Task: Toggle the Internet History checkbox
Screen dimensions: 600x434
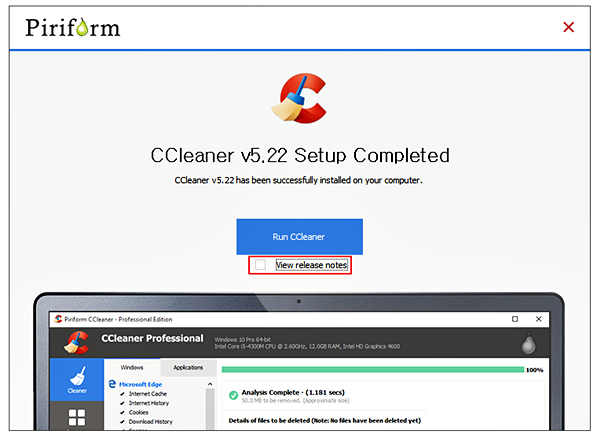Action: tap(122, 403)
